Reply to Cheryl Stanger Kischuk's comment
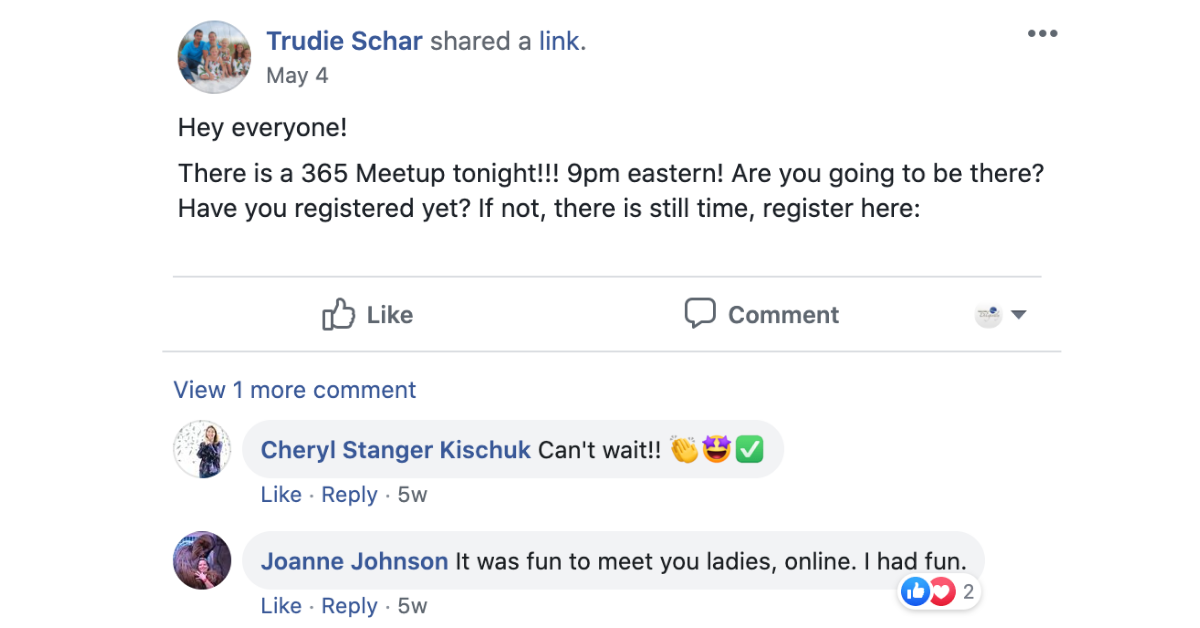This screenshot has height=628, width=1200. 349,495
